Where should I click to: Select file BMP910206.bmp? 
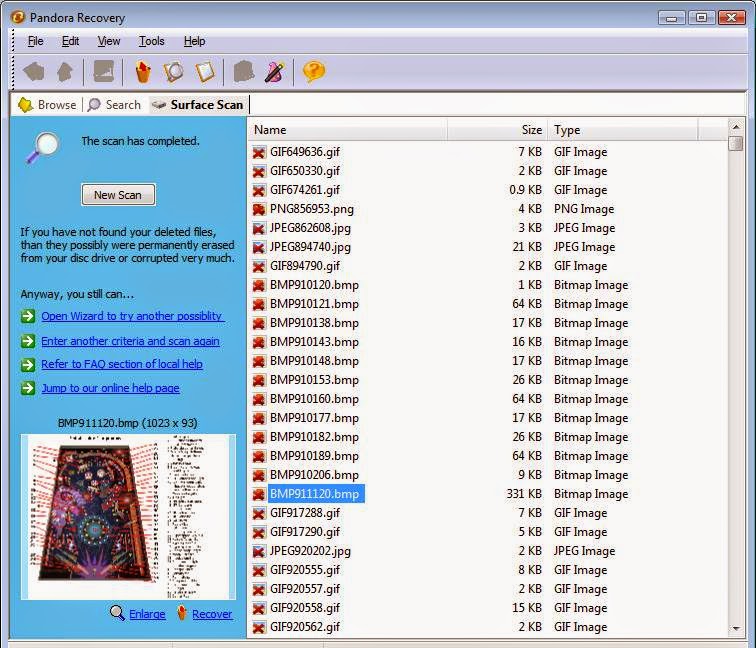point(314,475)
